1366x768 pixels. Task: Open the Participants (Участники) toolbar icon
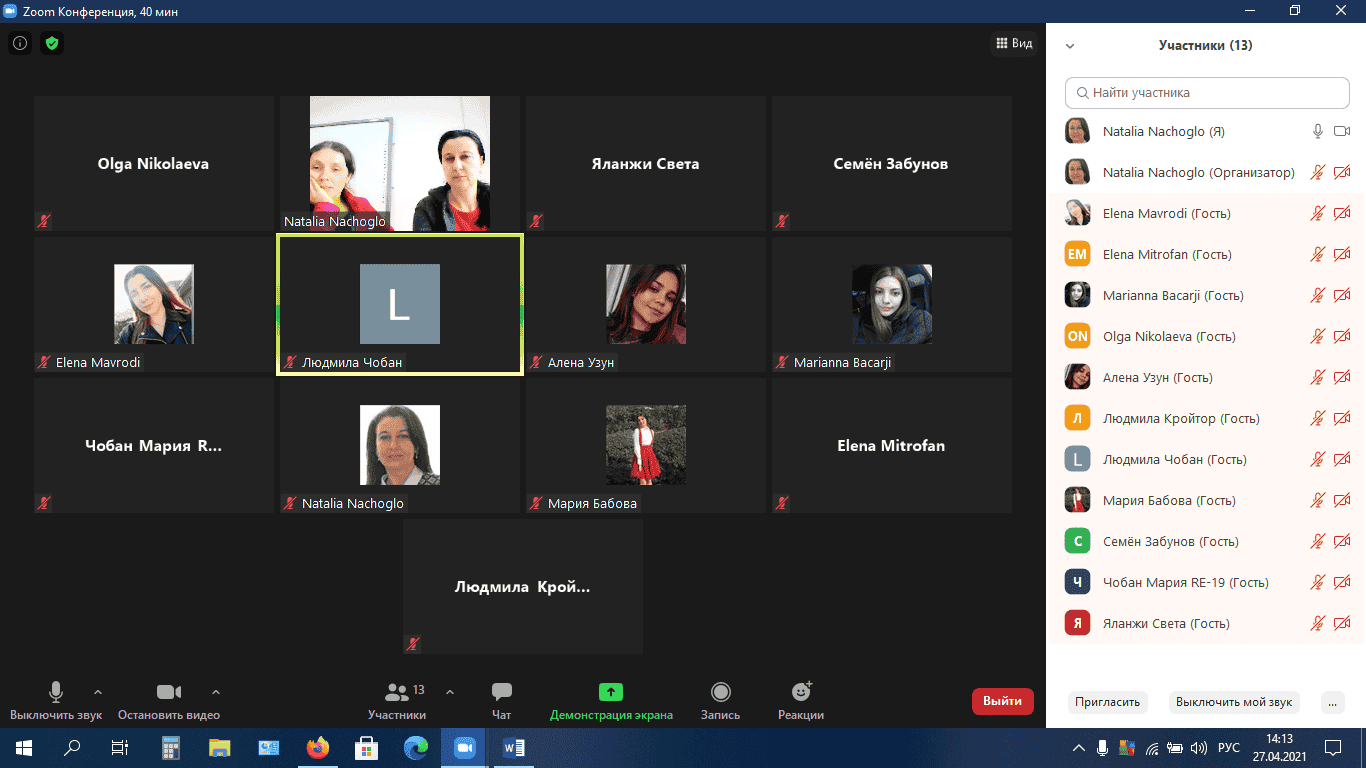click(x=397, y=692)
